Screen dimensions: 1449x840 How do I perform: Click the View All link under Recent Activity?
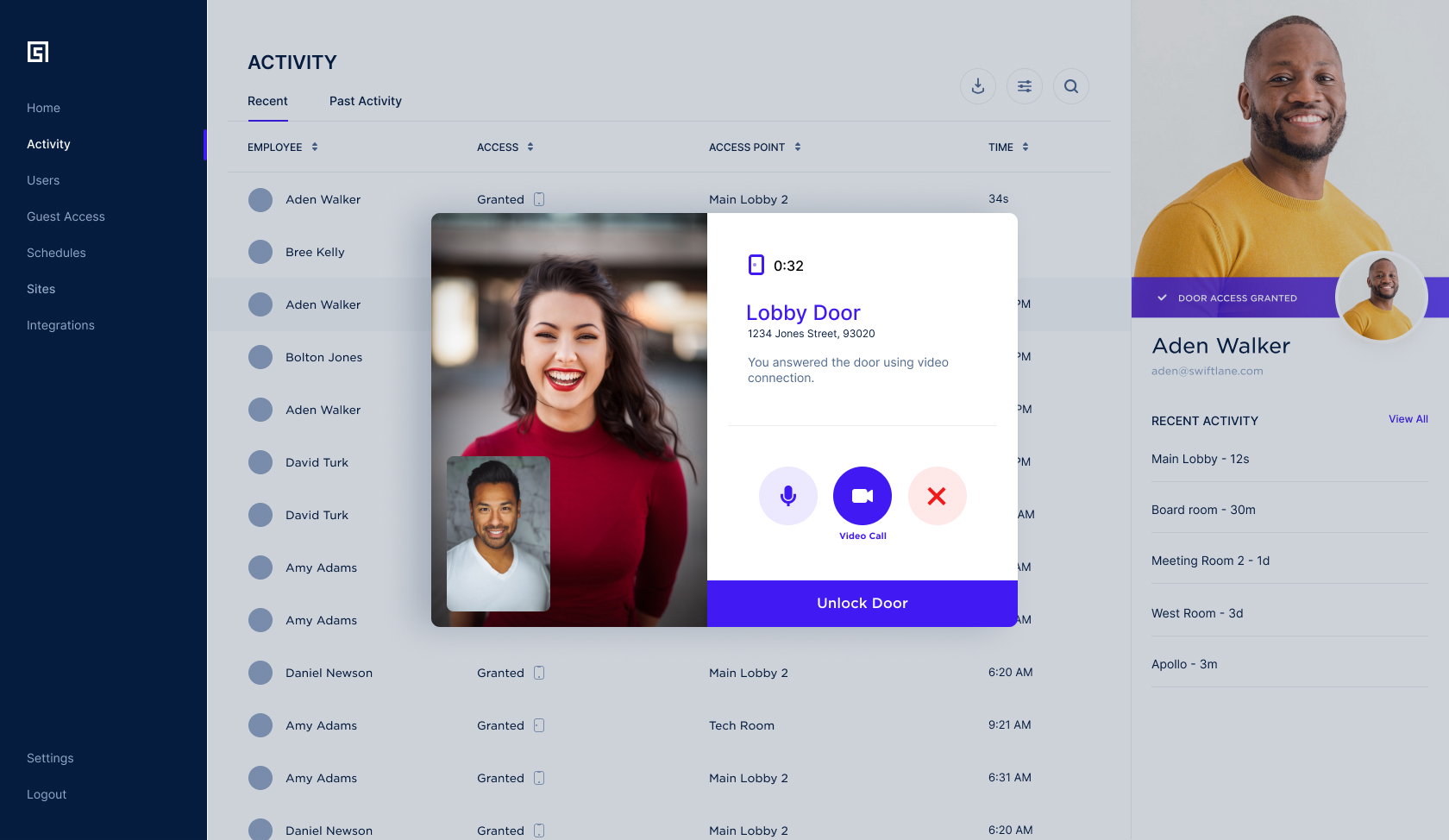coord(1408,419)
